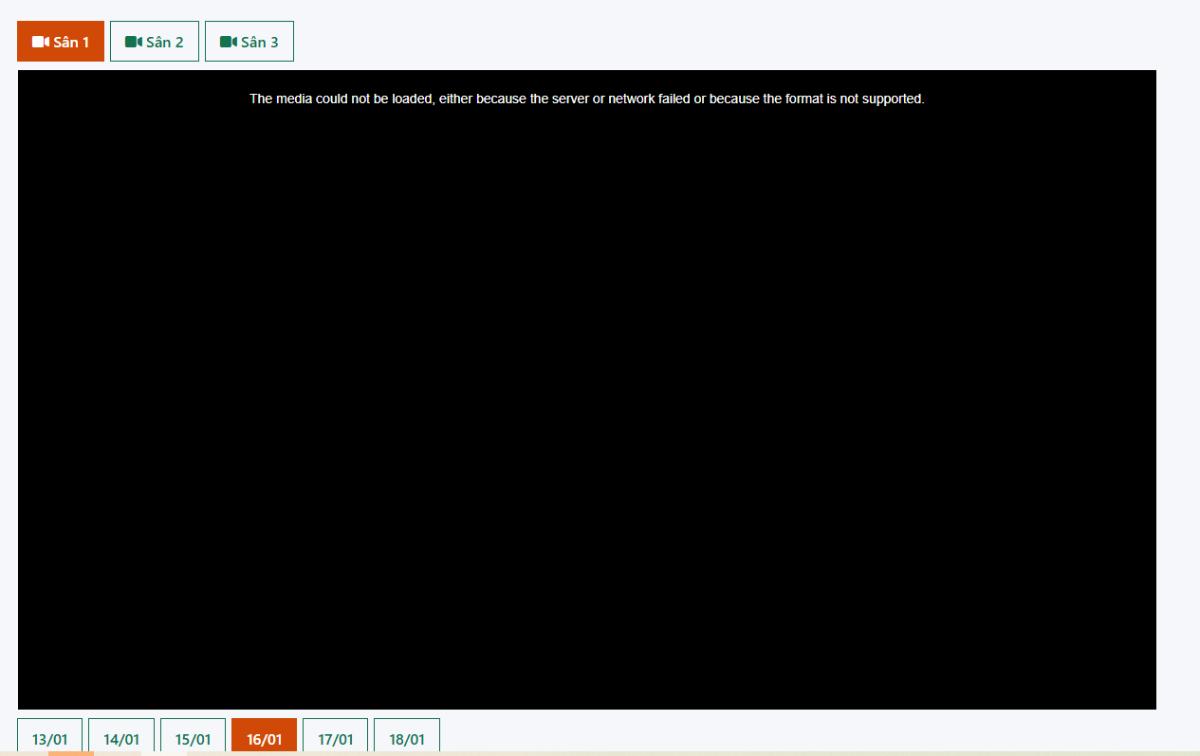
Task: Jump to the 17/01 date
Action: point(335,738)
